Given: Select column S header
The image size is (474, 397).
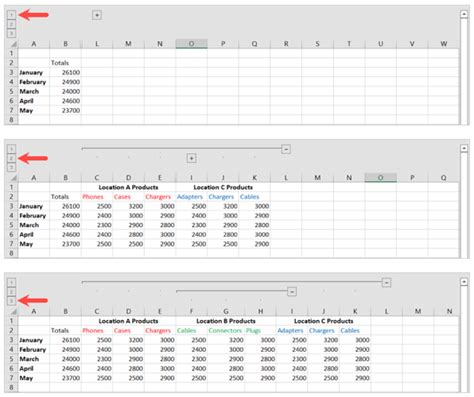Looking at the screenshot, I should (x=318, y=44).
